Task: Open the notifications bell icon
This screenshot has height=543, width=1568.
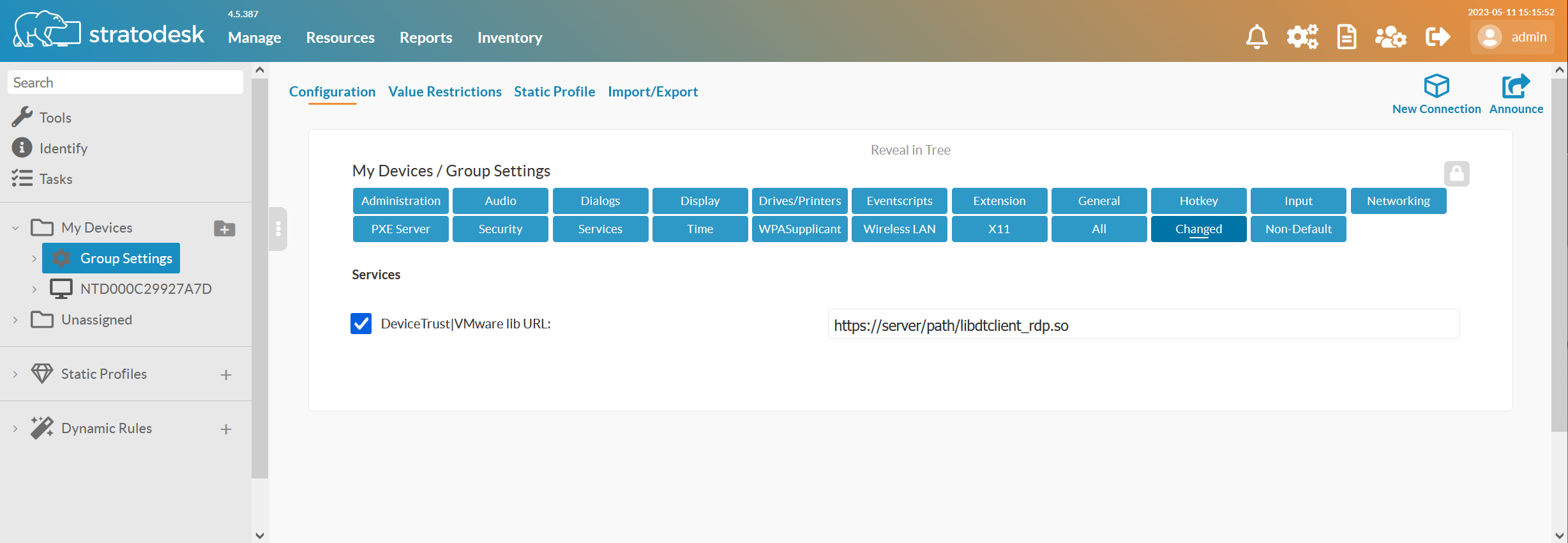Action: 1256,37
